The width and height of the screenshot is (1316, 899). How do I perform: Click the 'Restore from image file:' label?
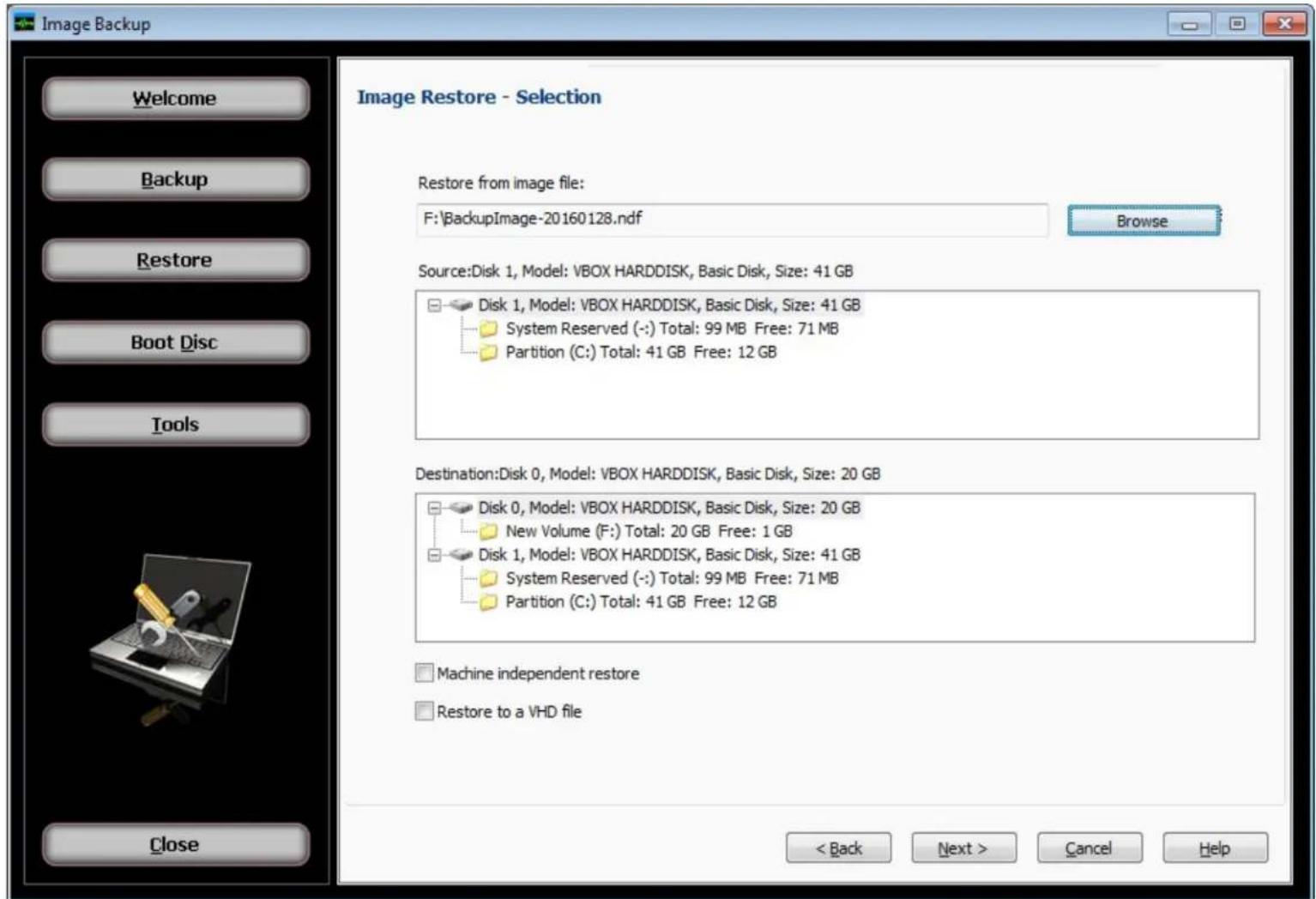click(501, 183)
